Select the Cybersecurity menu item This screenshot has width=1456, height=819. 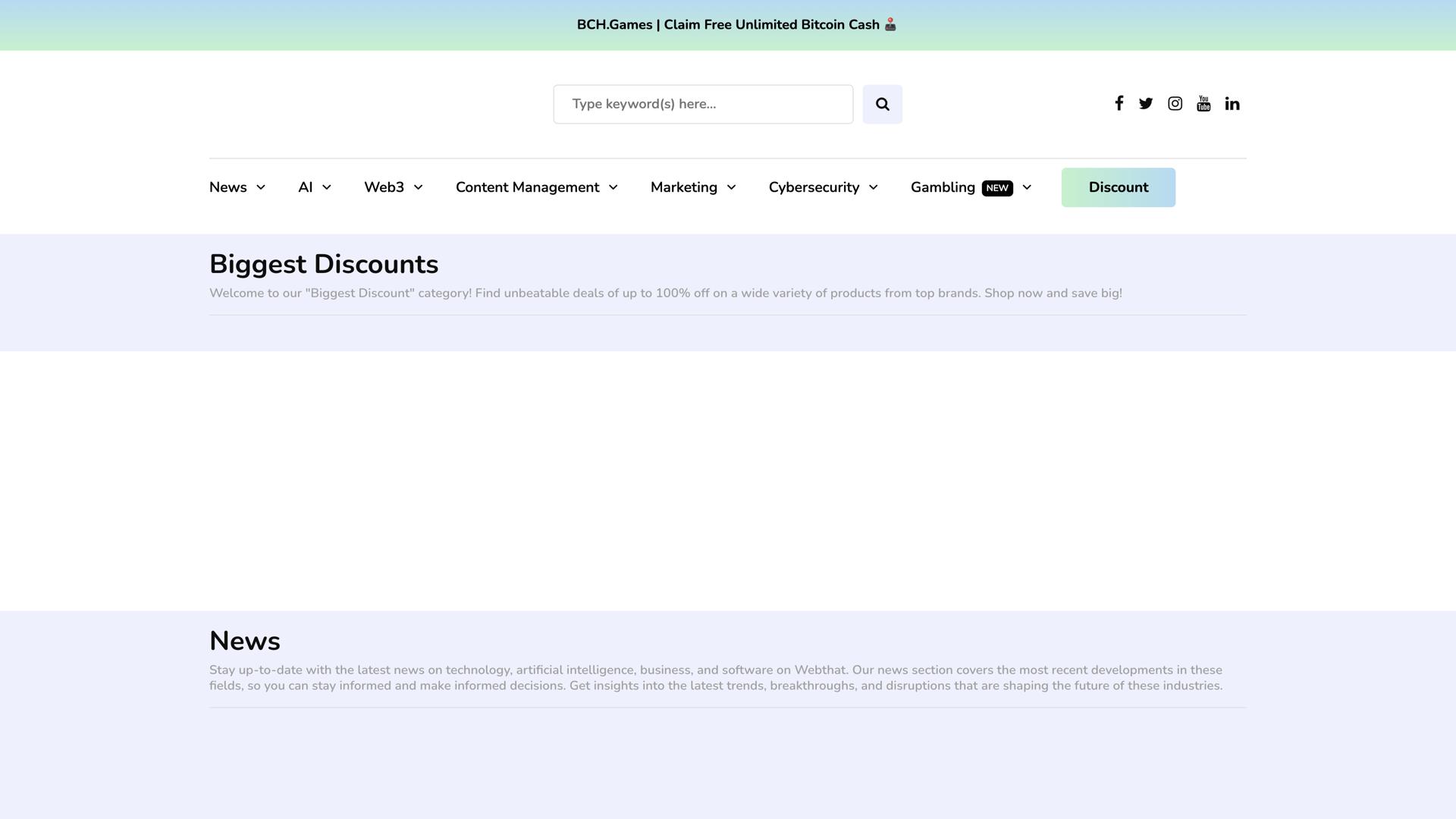(x=814, y=187)
